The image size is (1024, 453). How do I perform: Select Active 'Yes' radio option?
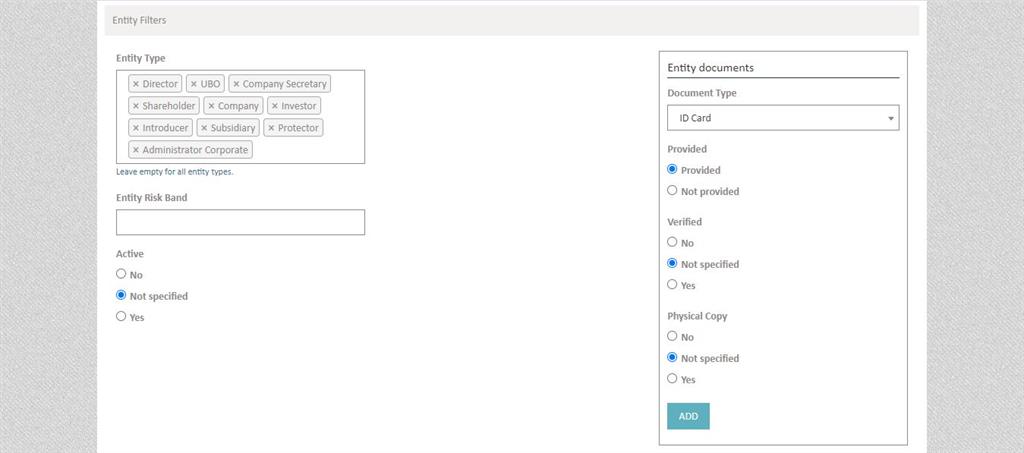[x=121, y=317]
